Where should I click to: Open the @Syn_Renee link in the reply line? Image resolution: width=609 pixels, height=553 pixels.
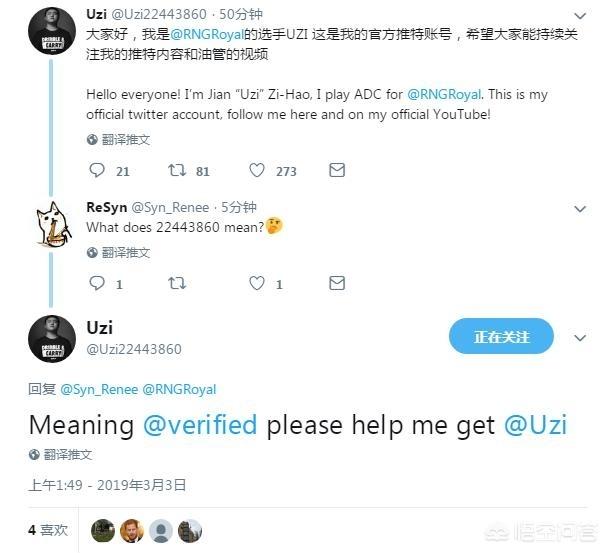coord(99,390)
